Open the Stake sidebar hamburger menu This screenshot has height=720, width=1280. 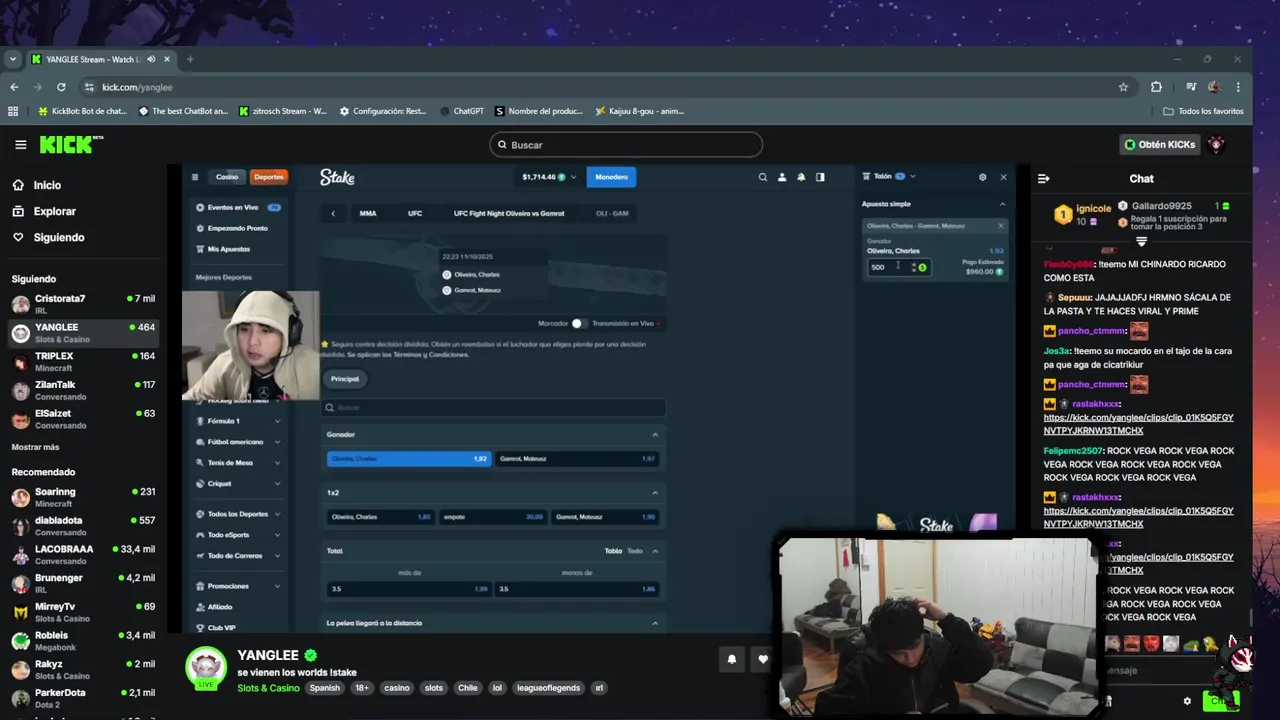pyautogui.click(x=195, y=177)
